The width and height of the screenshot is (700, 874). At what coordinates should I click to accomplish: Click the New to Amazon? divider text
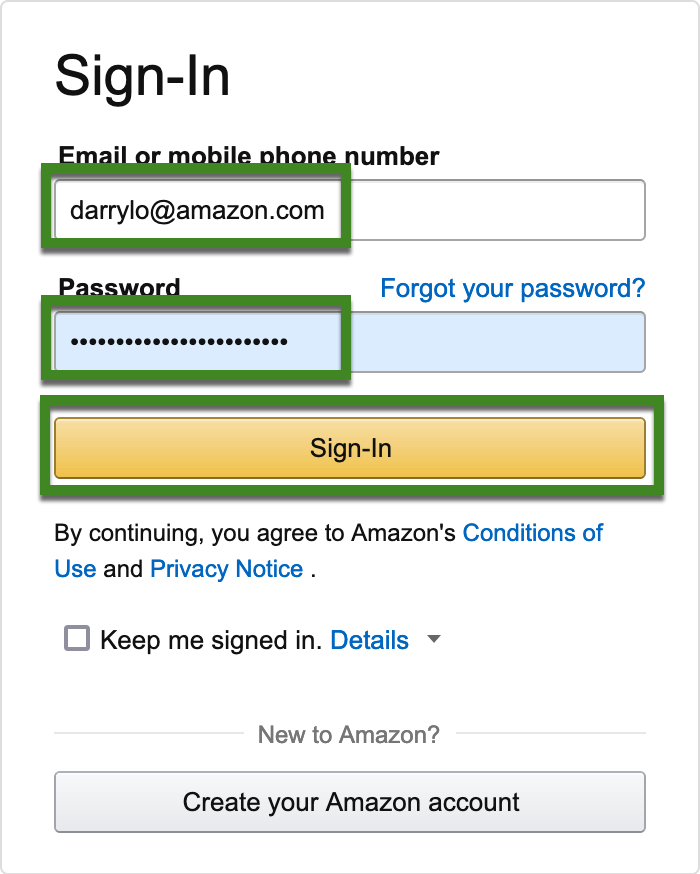coord(349,735)
